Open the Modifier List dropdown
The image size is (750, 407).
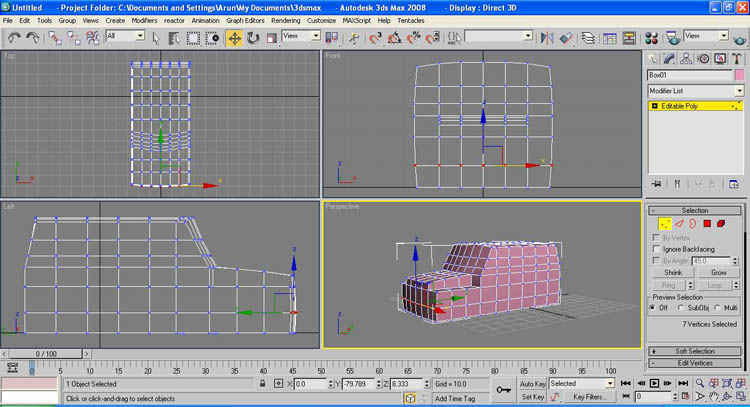coord(695,91)
